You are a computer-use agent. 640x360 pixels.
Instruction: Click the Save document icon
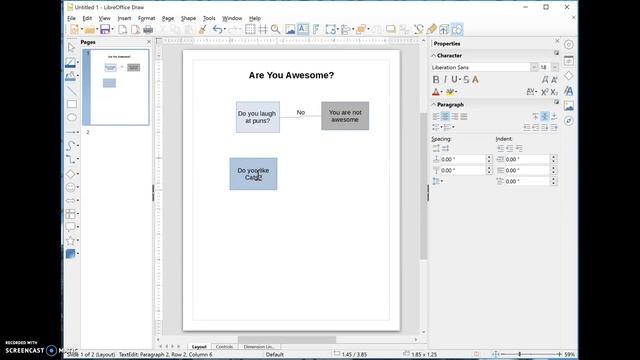pyautogui.click(x=105, y=29)
